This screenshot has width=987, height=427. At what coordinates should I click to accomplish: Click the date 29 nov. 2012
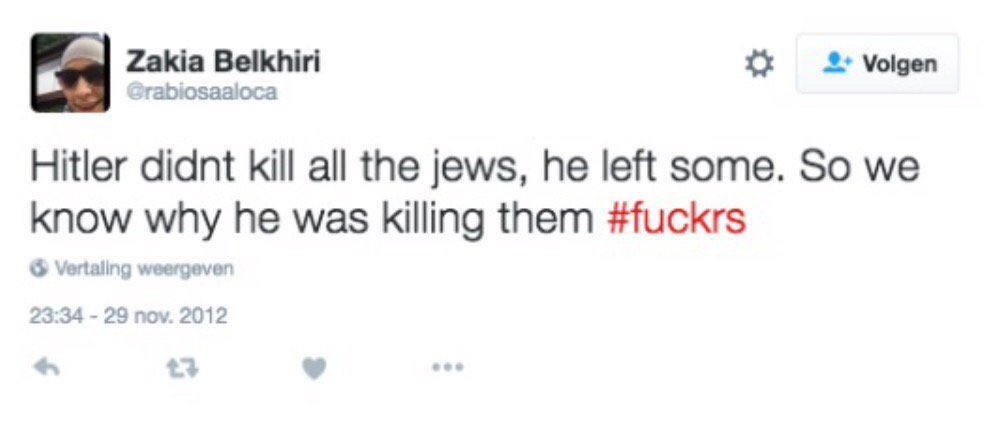point(161,317)
